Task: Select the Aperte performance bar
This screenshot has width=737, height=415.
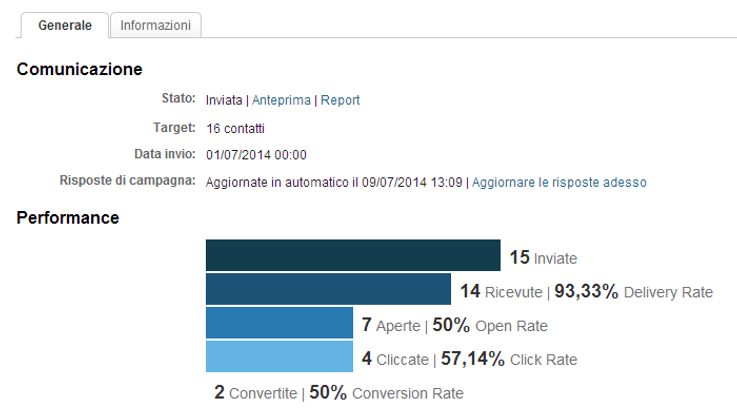Action: click(279, 323)
